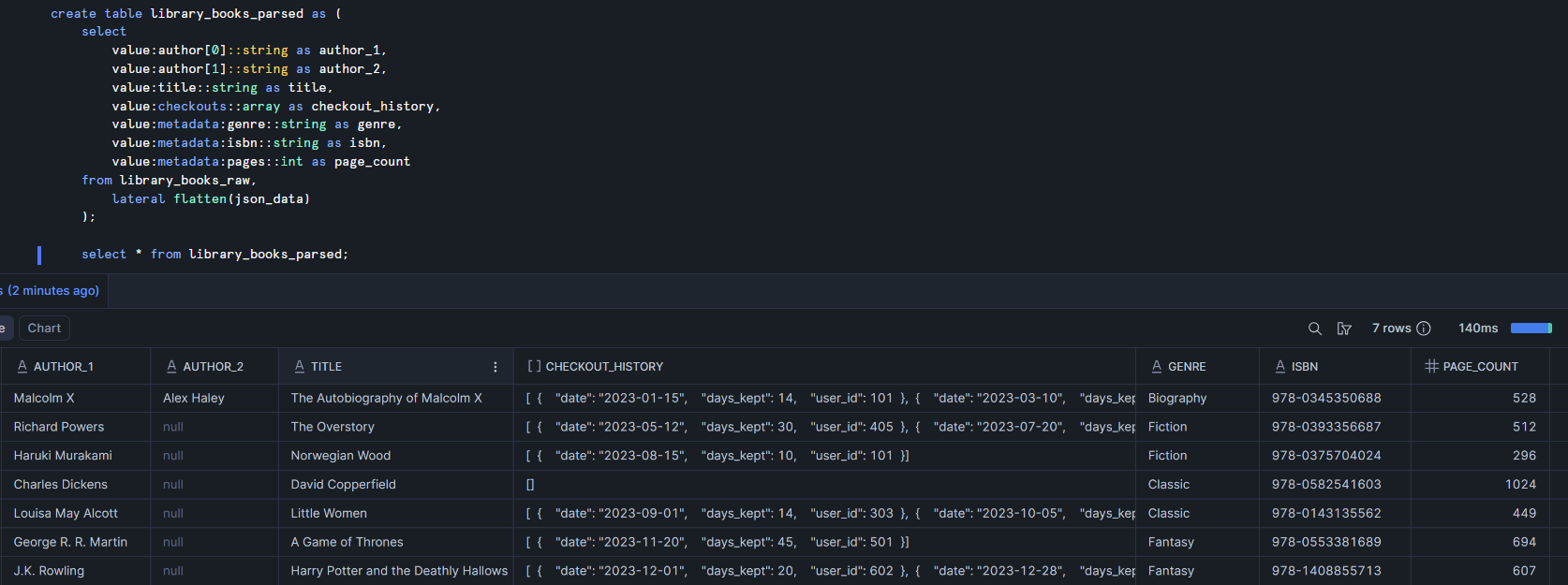
Task: Click the AUTHOR_2 column header
Action: [213, 367]
